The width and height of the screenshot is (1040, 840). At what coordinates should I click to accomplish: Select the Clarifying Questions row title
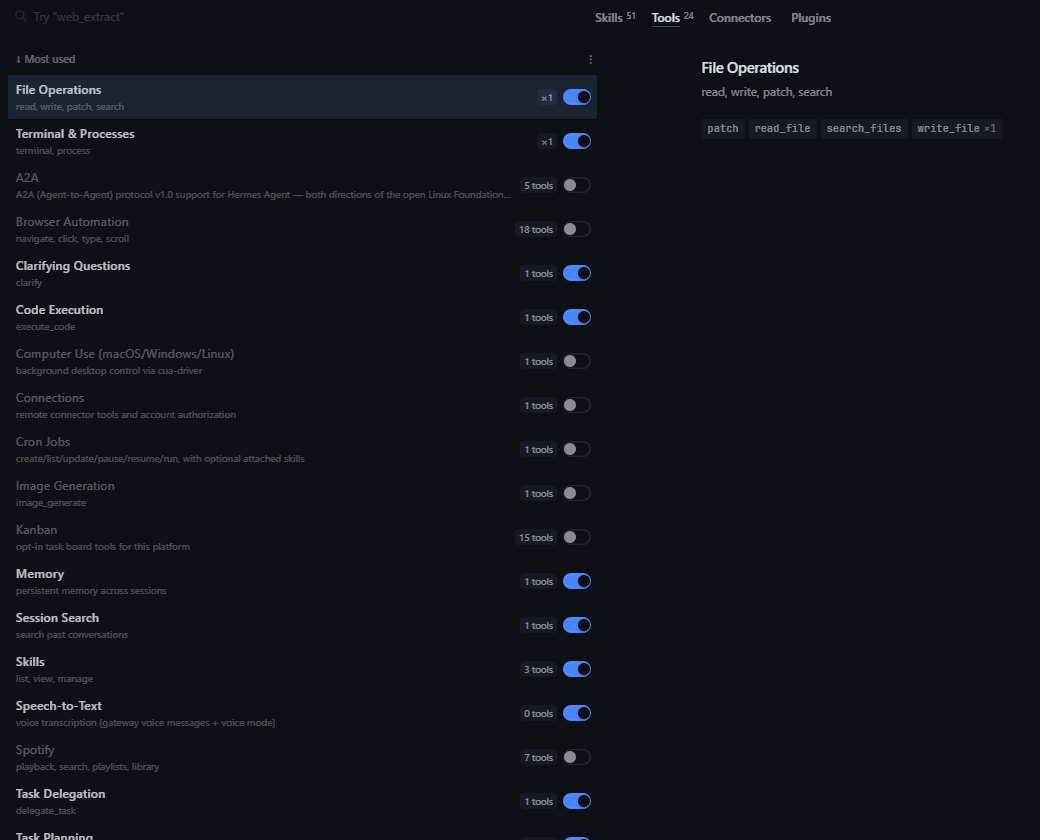point(73,266)
